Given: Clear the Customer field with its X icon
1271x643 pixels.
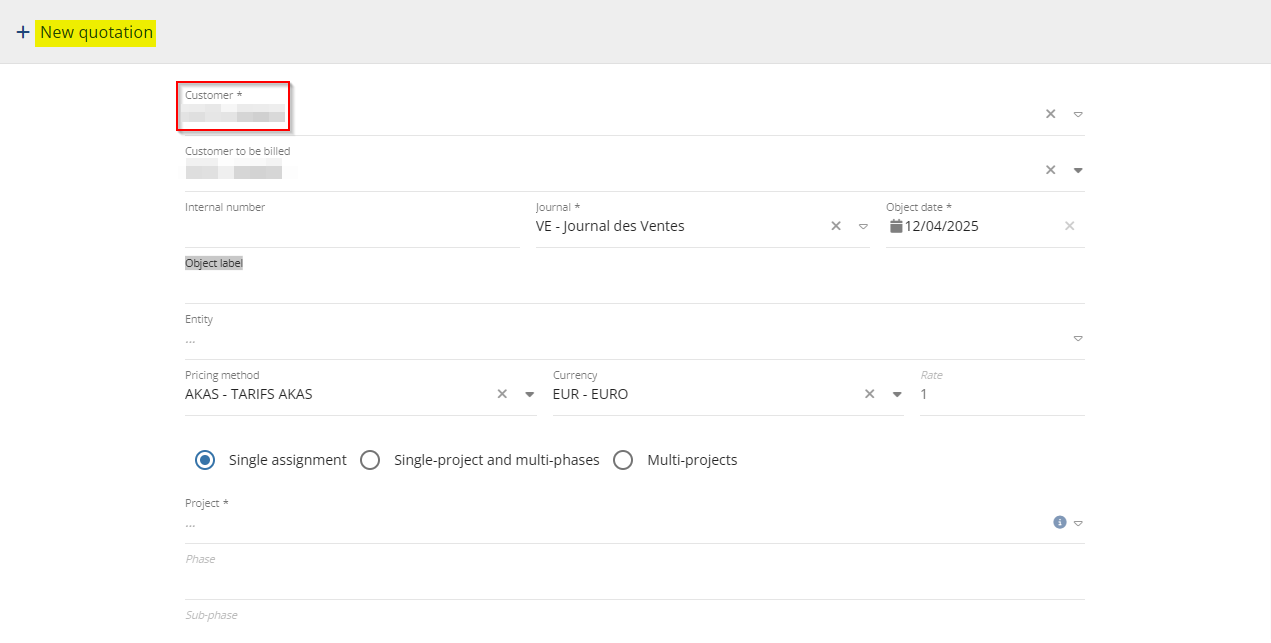Looking at the screenshot, I should point(1050,114).
